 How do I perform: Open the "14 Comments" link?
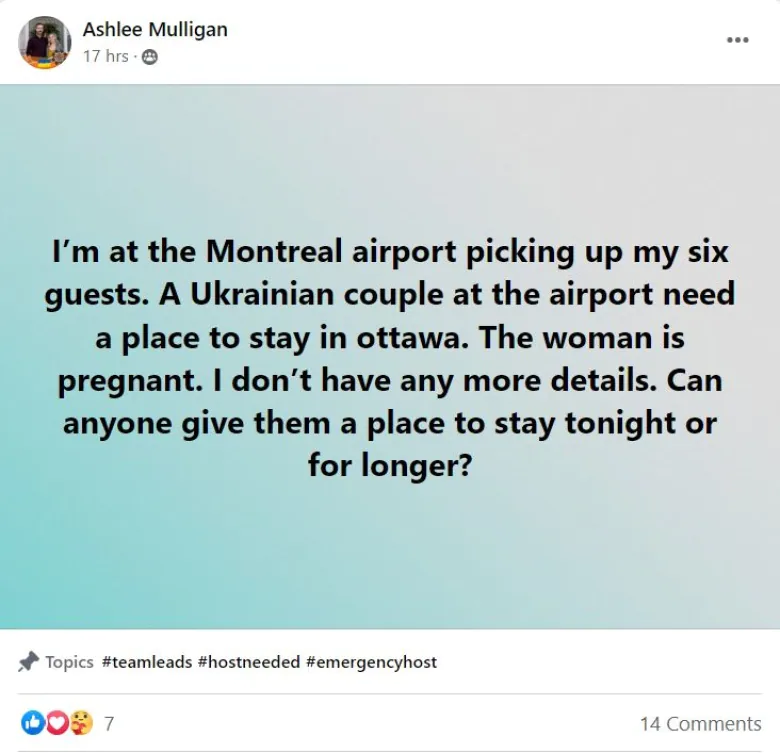(x=700, y=724)
